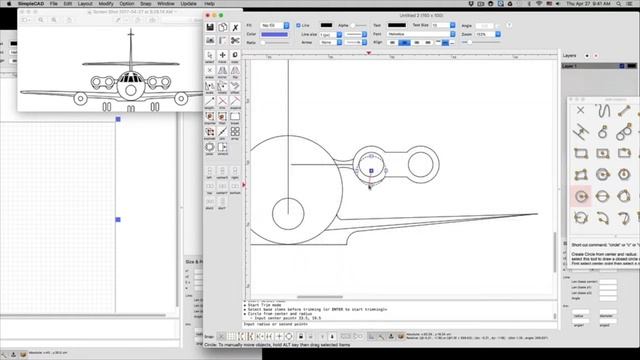Select second text align option
This screenshot has width=640, height=360.
(404, 42)
